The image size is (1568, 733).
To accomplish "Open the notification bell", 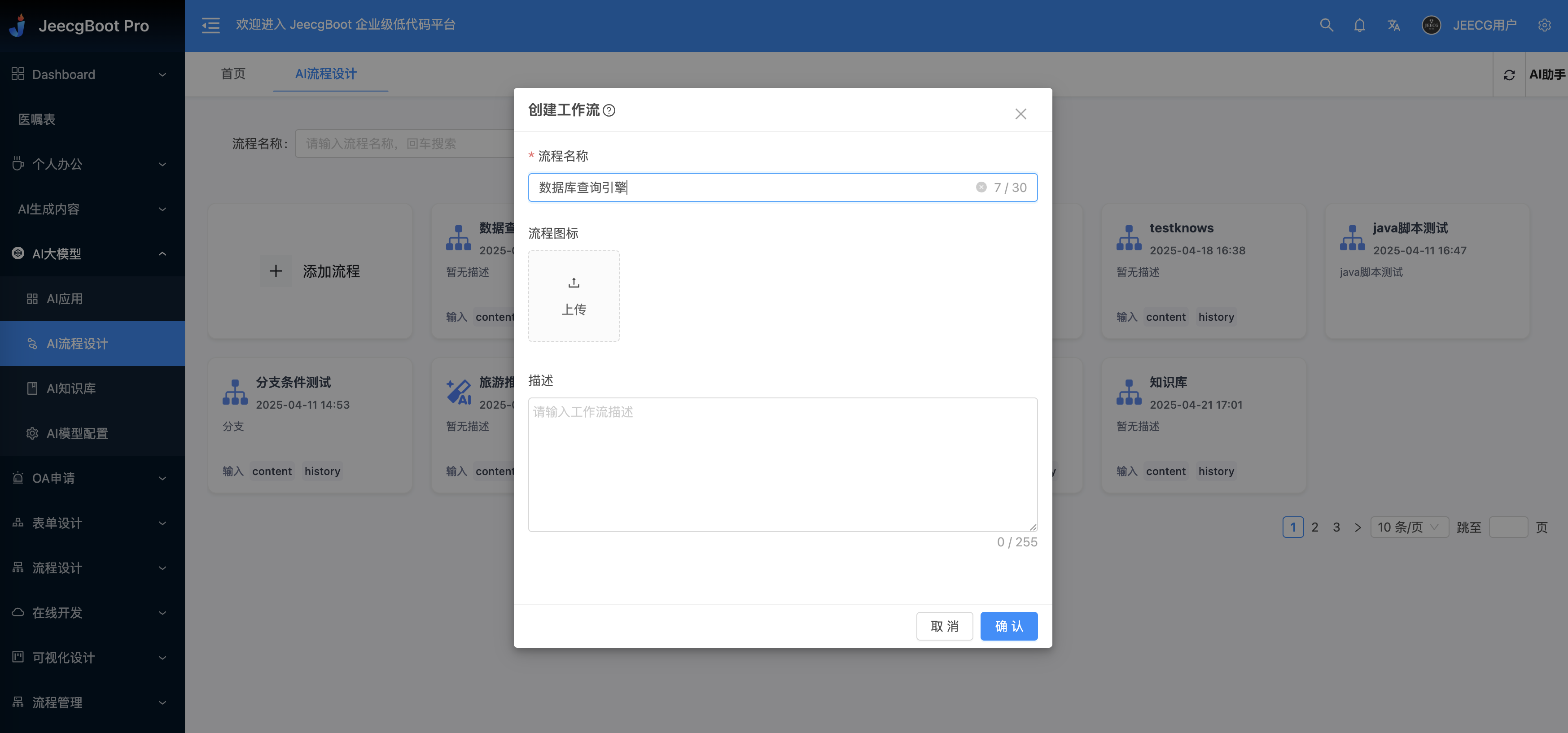I will [1359, 25].
